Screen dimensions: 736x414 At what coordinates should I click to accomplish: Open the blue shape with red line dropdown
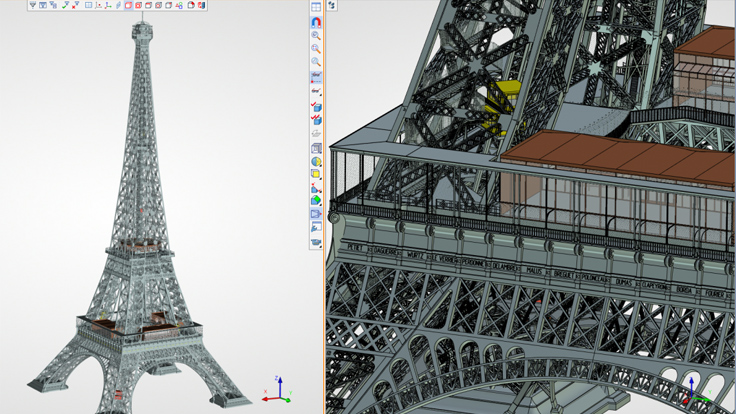316,188
